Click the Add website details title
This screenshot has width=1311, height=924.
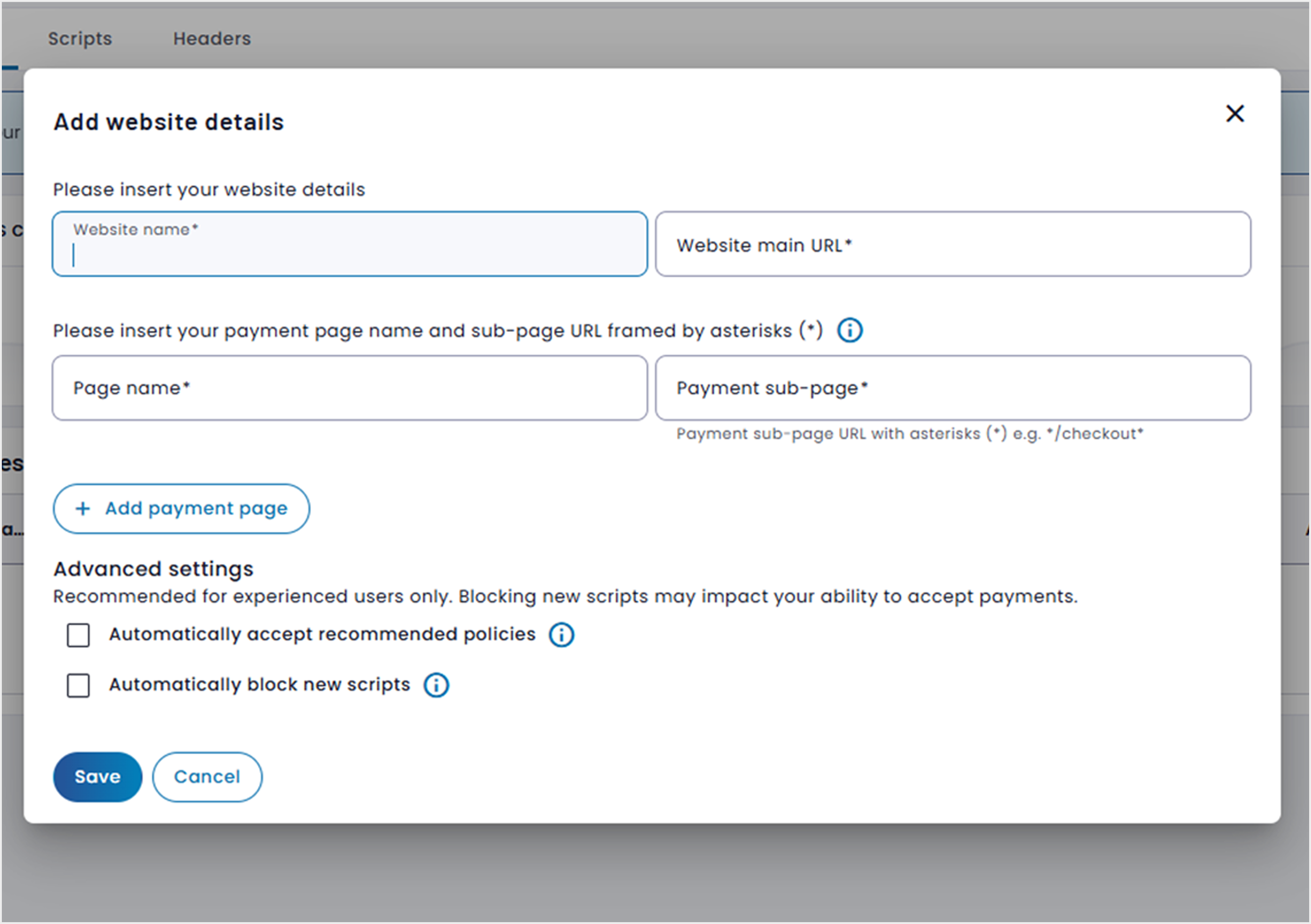coord(168,122)
